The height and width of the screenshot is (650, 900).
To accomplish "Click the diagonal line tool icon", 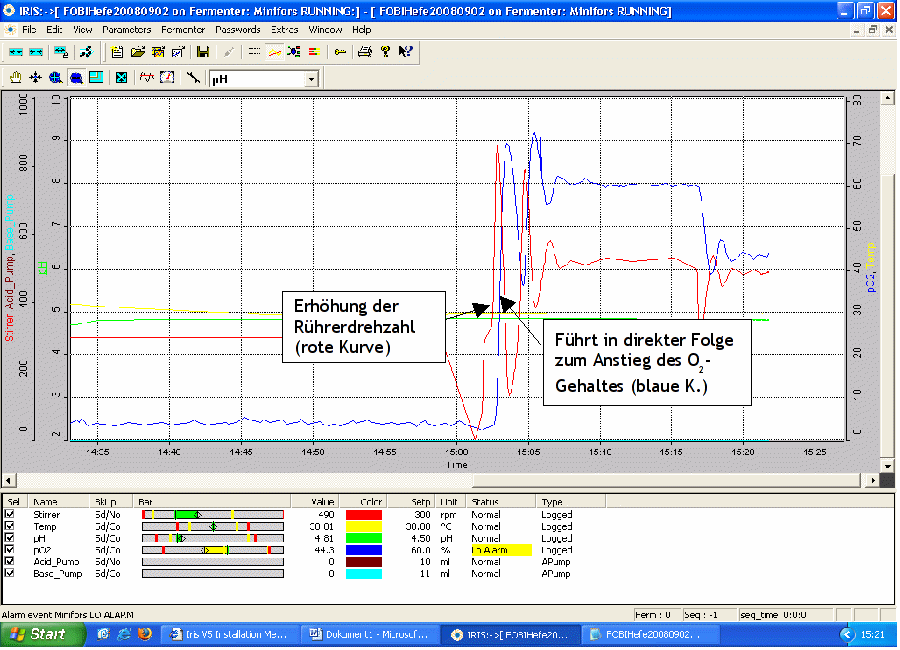I will [x=193, y=78].
